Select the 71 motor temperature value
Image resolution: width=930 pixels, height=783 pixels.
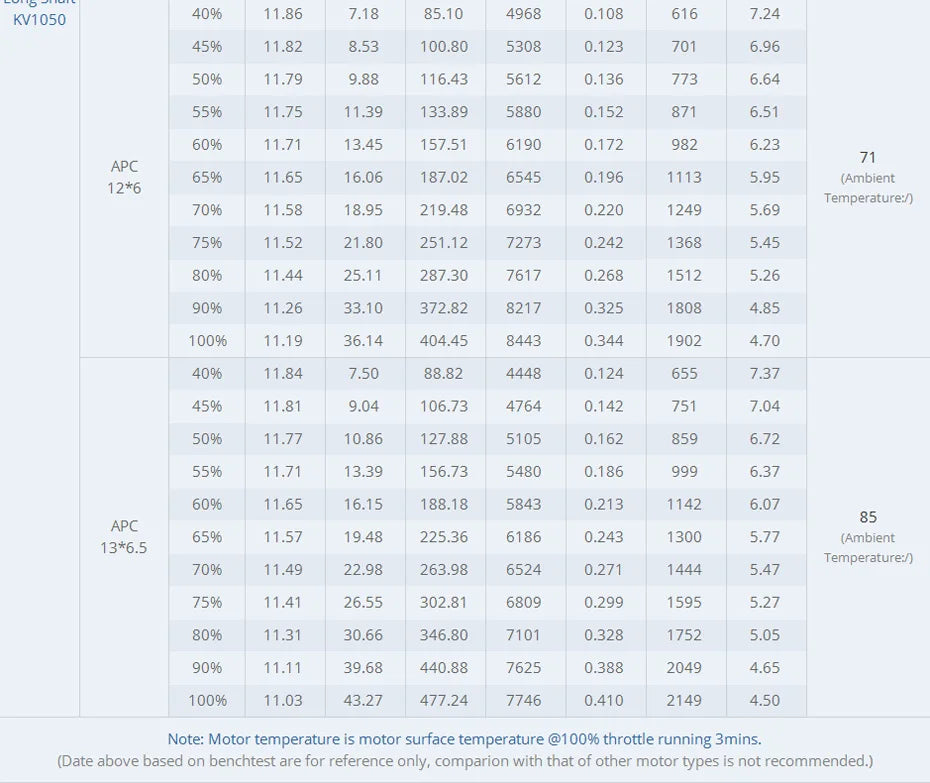pyautogui.click(x=868, y=157)
